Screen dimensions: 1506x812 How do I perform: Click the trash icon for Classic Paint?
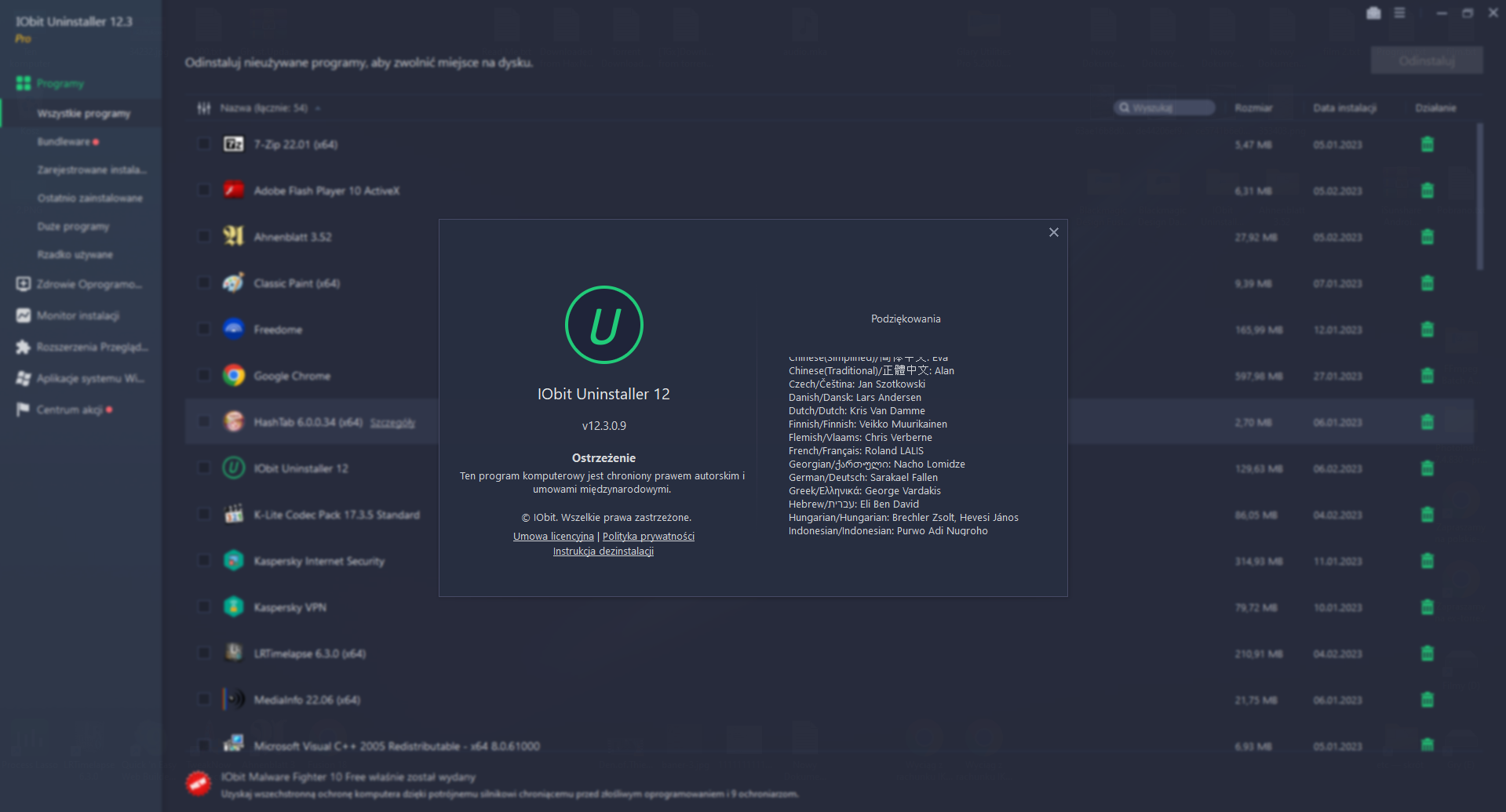click(x=1428, y=283)
